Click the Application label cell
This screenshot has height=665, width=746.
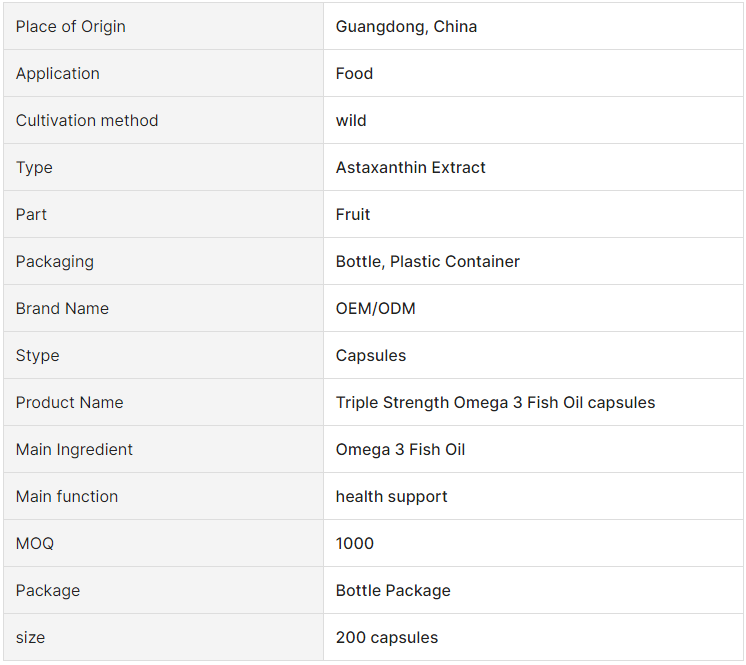click(163, 73)
